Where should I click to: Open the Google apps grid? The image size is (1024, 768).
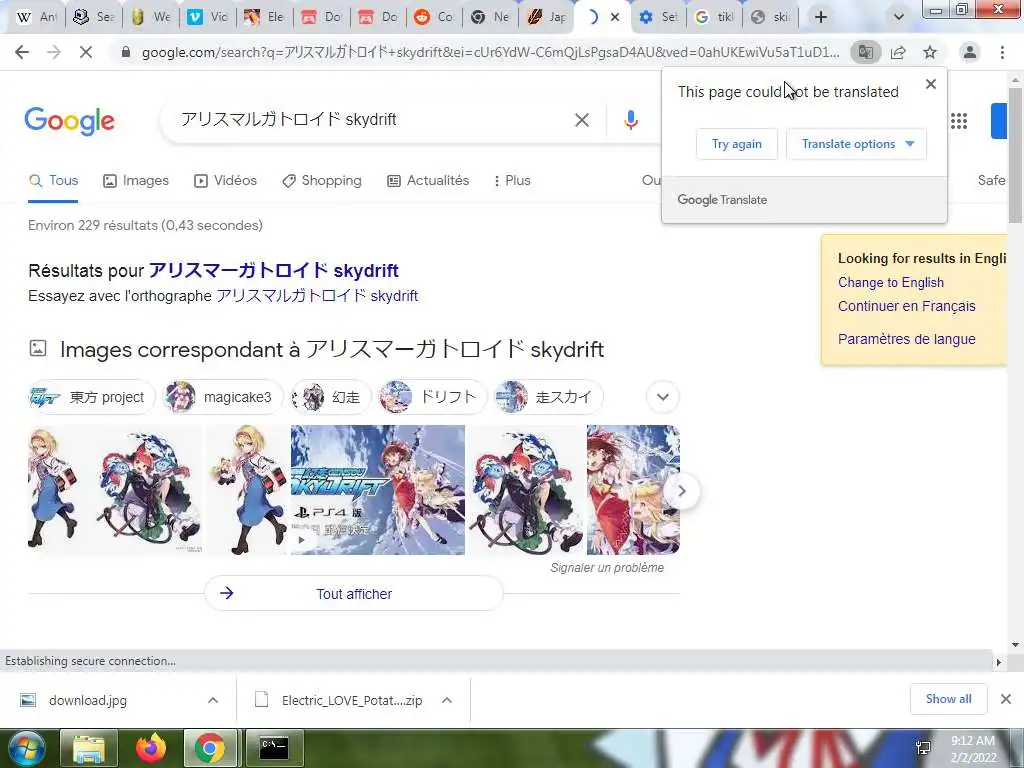click(959, 121)
